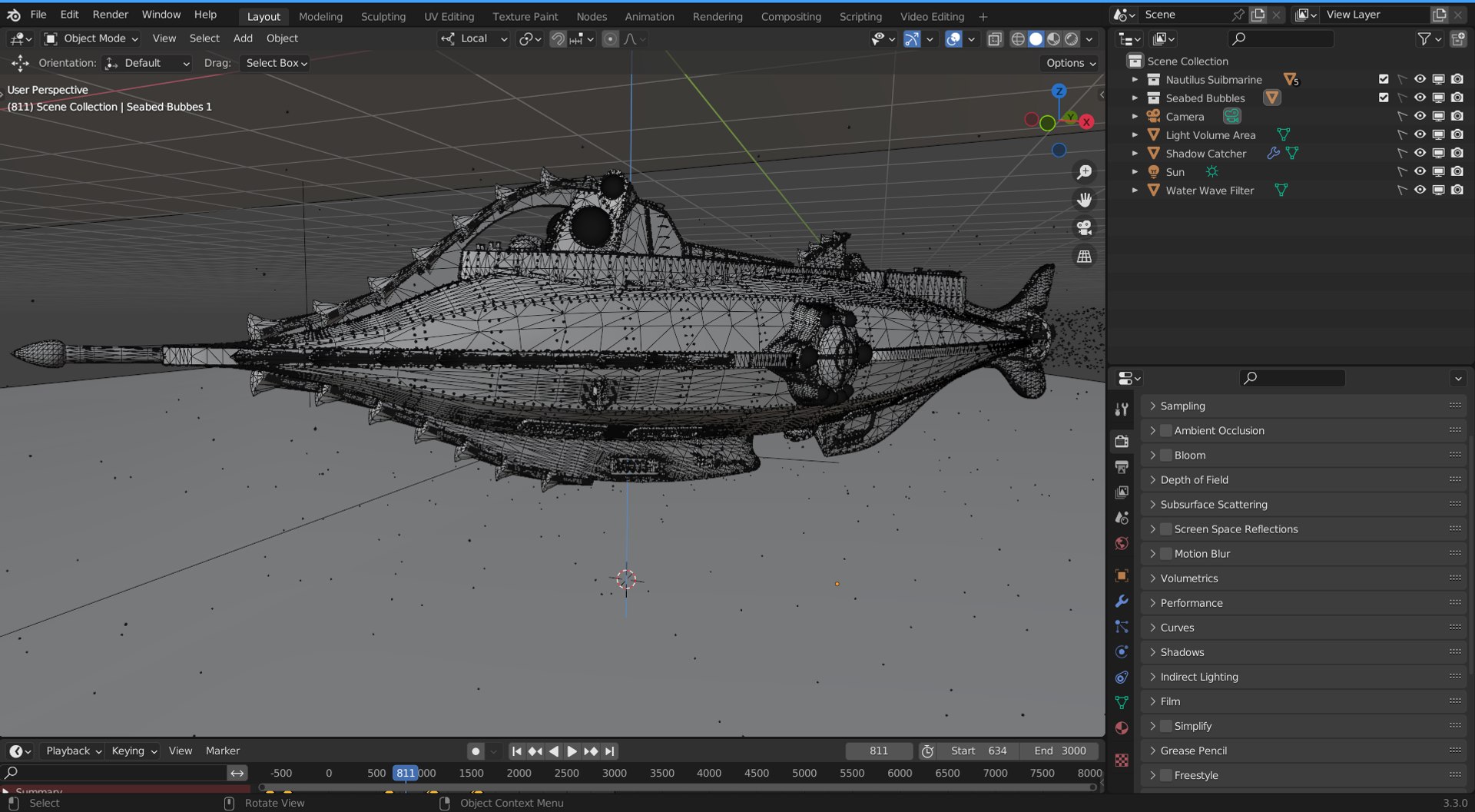Toggle X-ray view icon
The image size is (1475, 812).
point(995,38)
